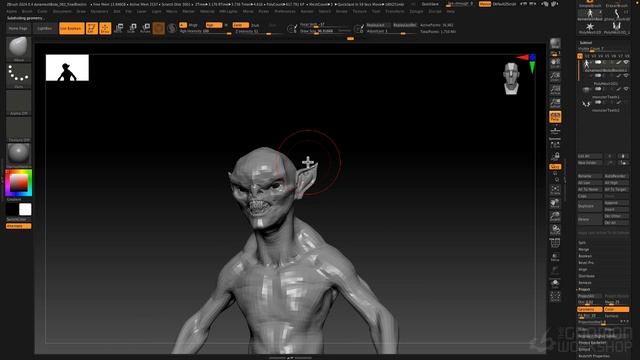Click the Floor grid icon
The image size is (640, 360).
tap(555, 130)
